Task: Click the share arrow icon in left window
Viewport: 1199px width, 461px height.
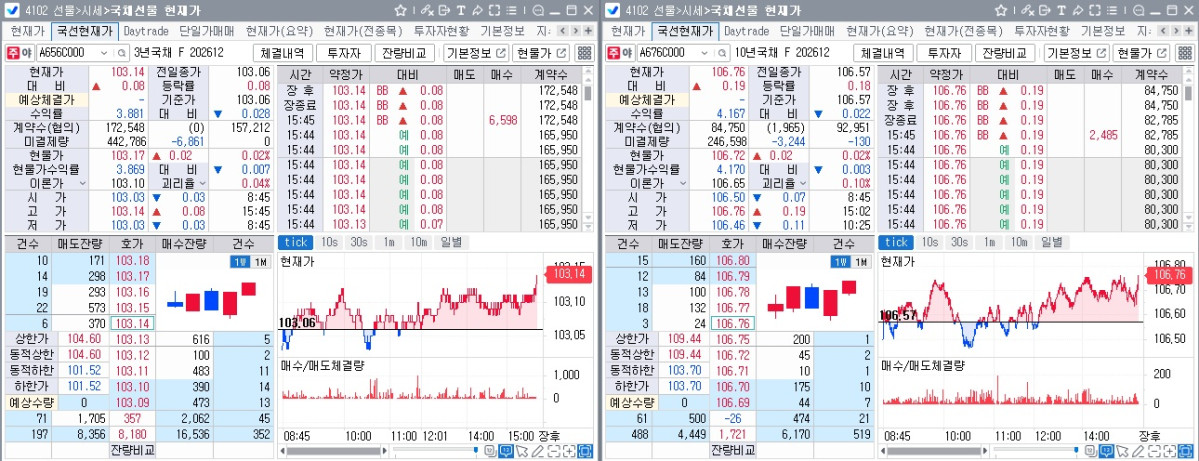Action: [x=478, y=11]
